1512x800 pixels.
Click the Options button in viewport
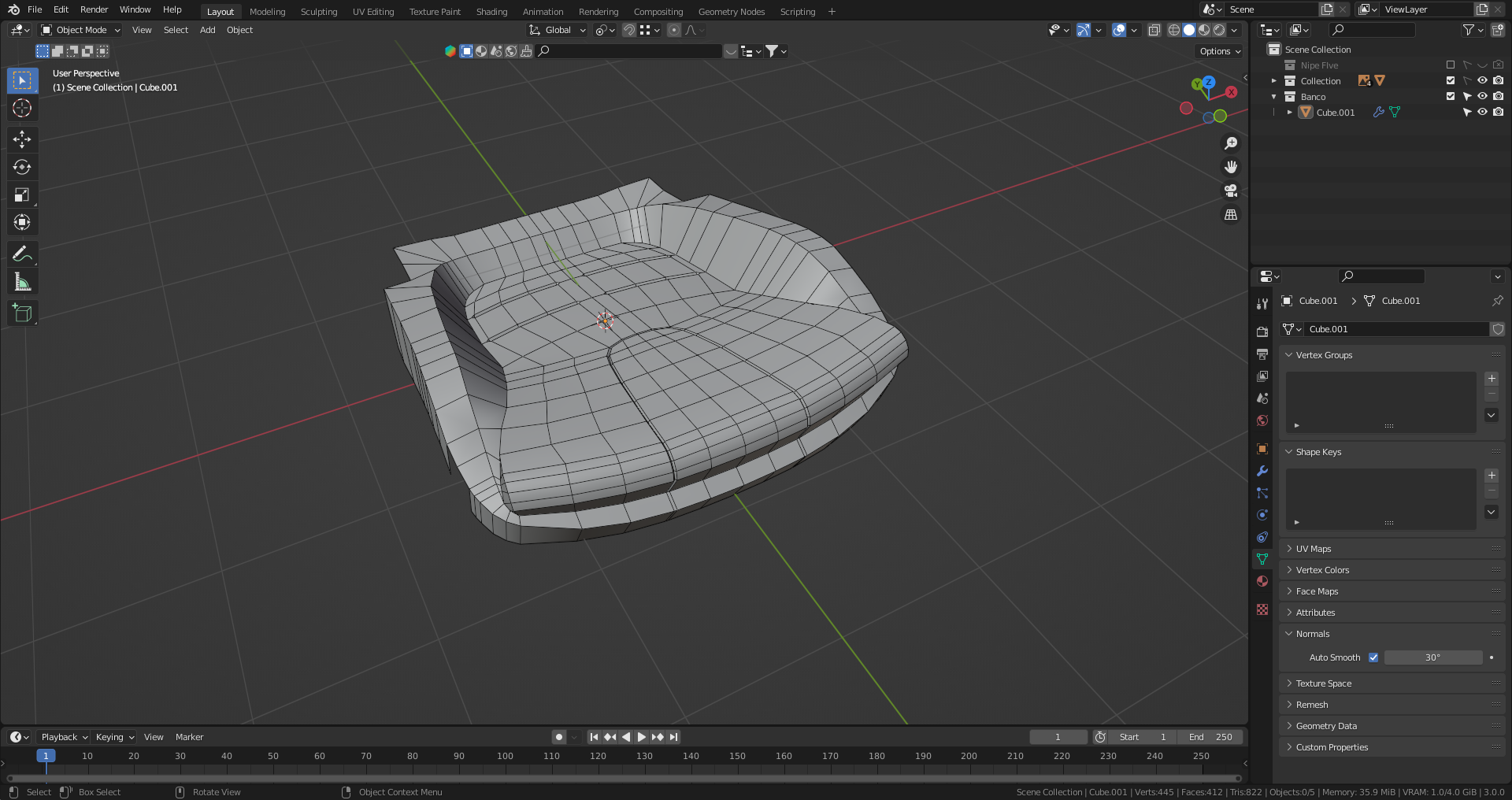pyautogui.click(x=1219, y=51)
